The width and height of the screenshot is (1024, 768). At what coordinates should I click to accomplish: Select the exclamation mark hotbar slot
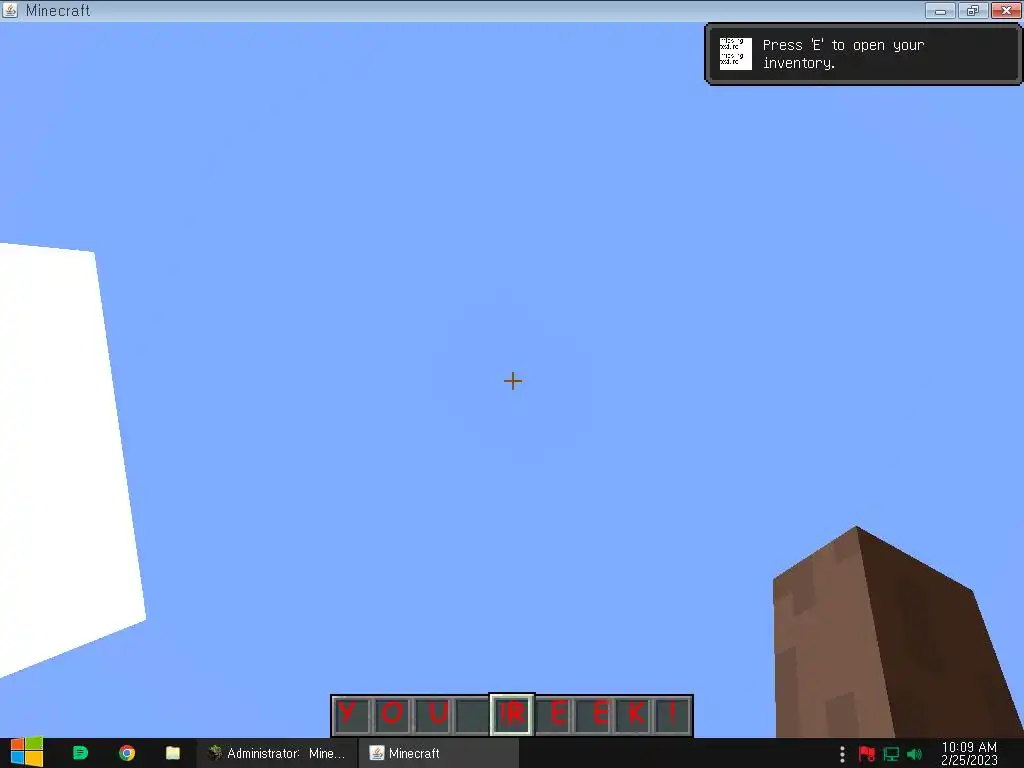(x=671, y=714)
